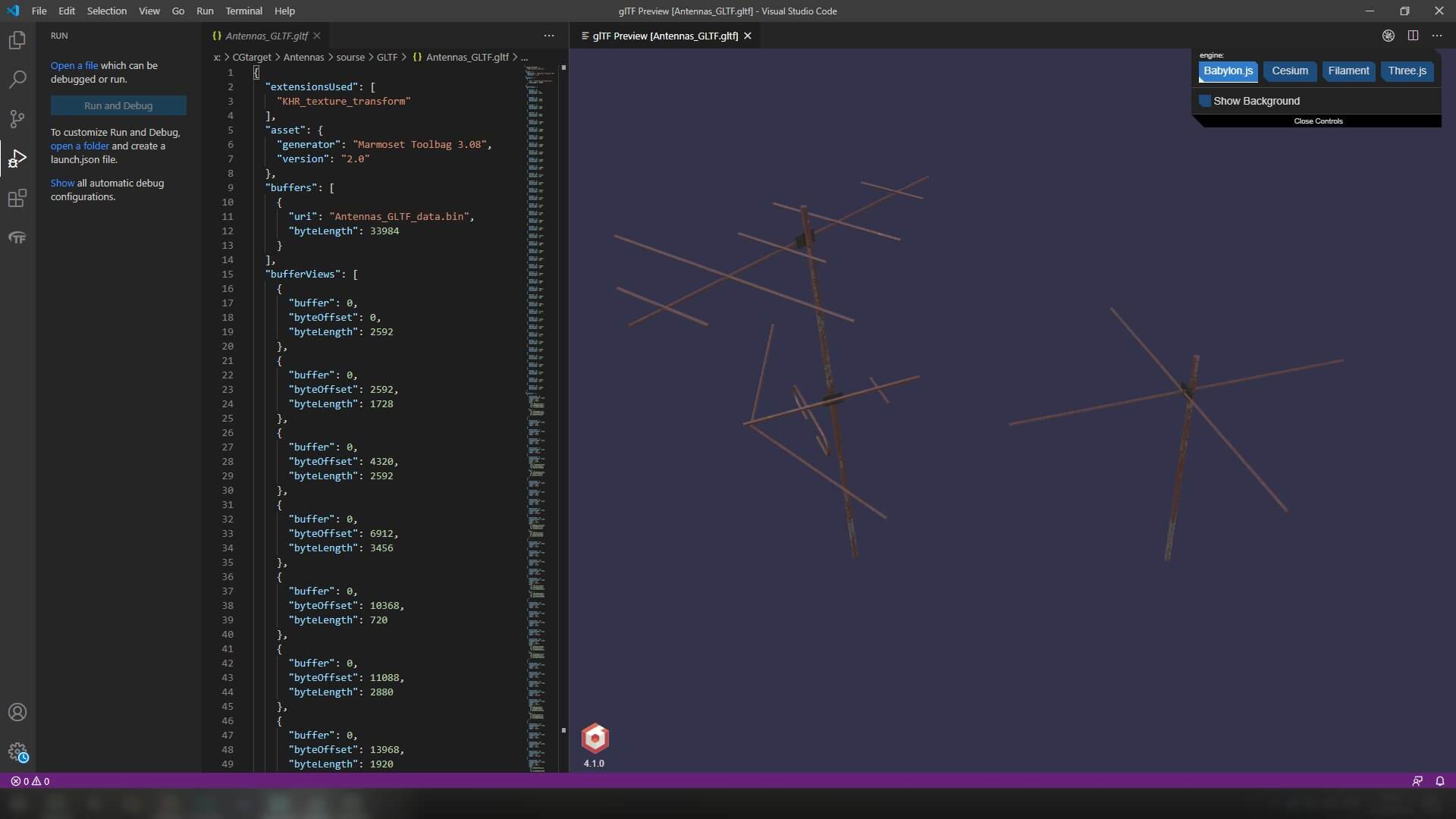Click the RUN sidebar title

point(59,36)
